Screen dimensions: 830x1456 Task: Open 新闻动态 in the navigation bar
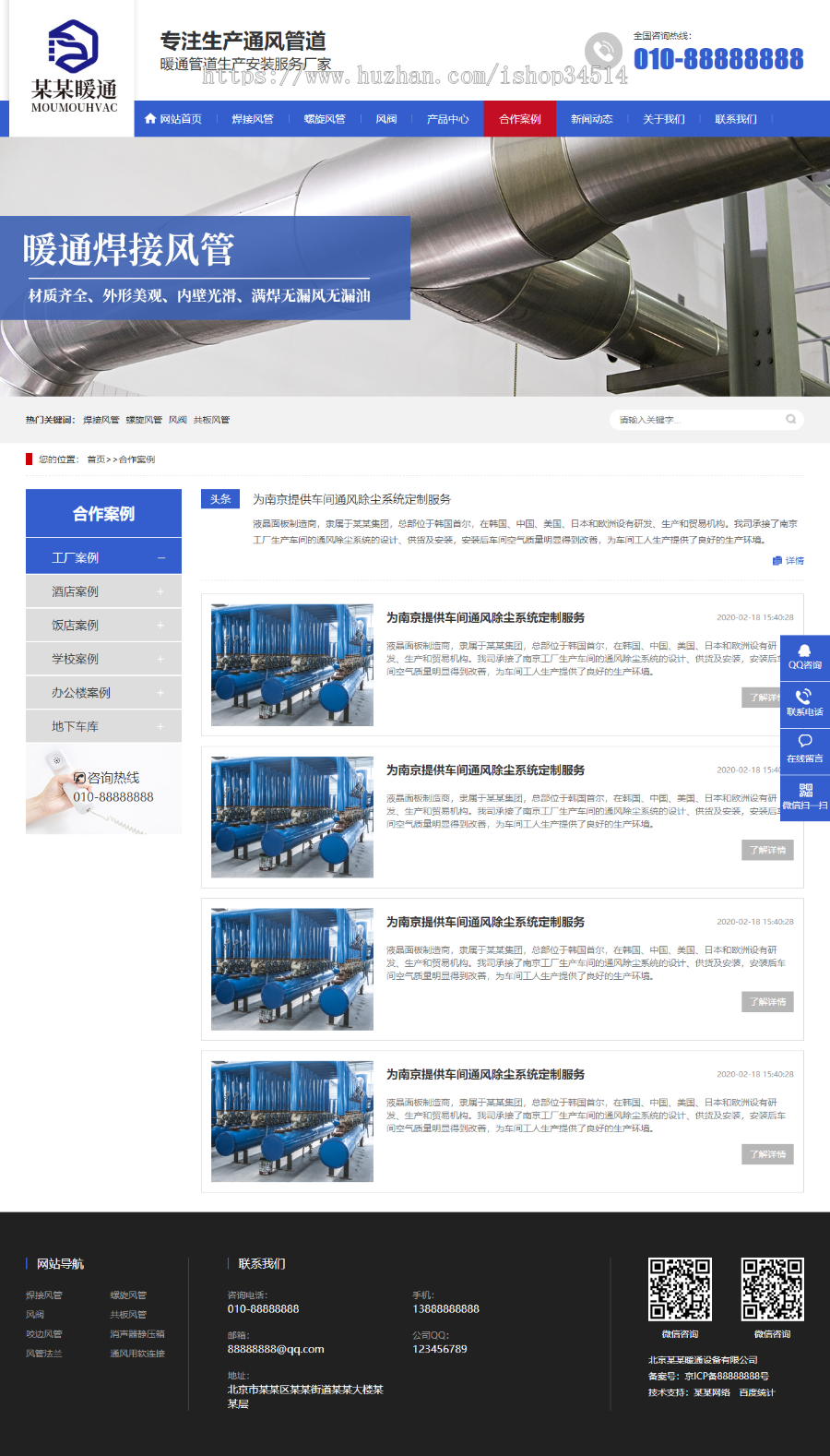click(592, 119)
